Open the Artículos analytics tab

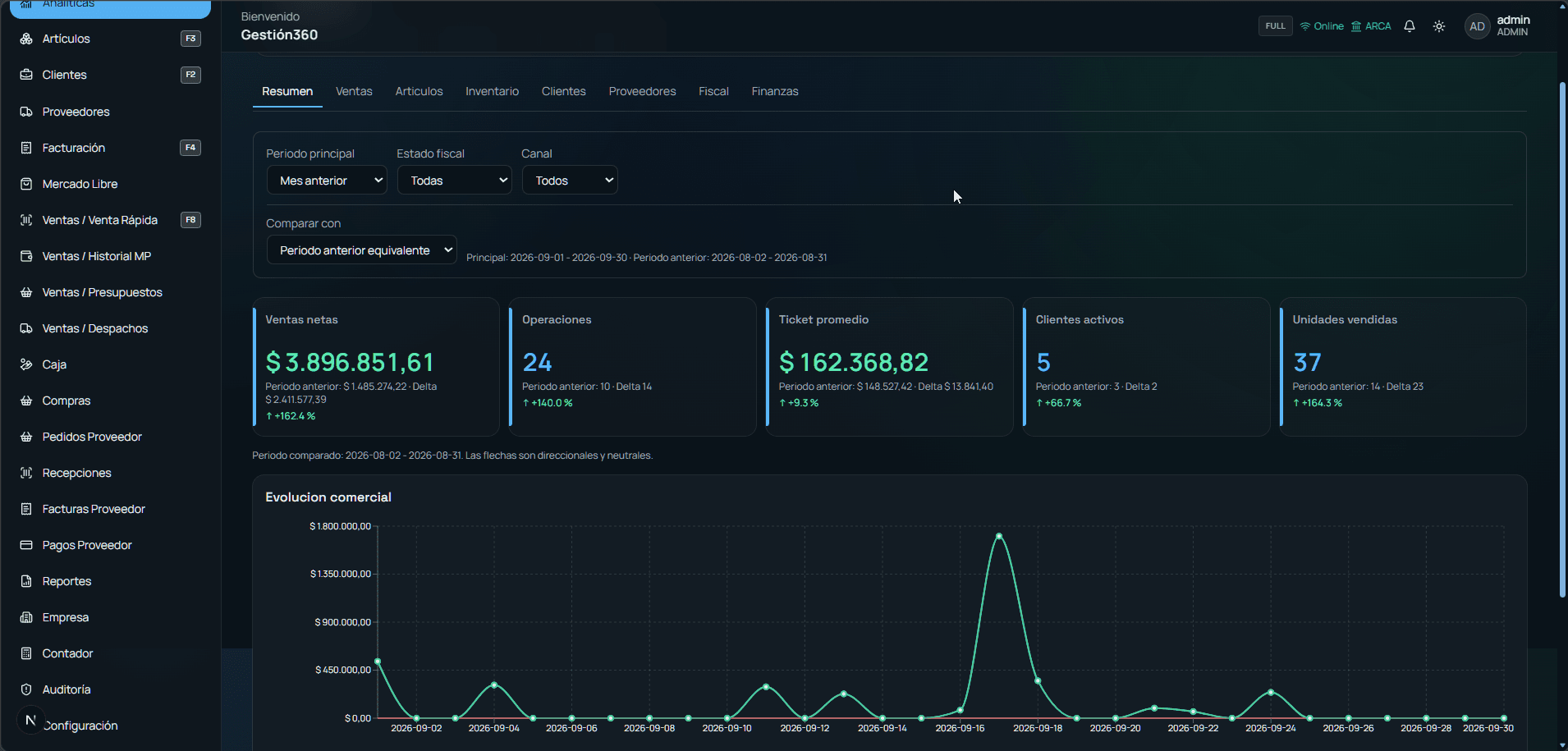click(419, 91)
